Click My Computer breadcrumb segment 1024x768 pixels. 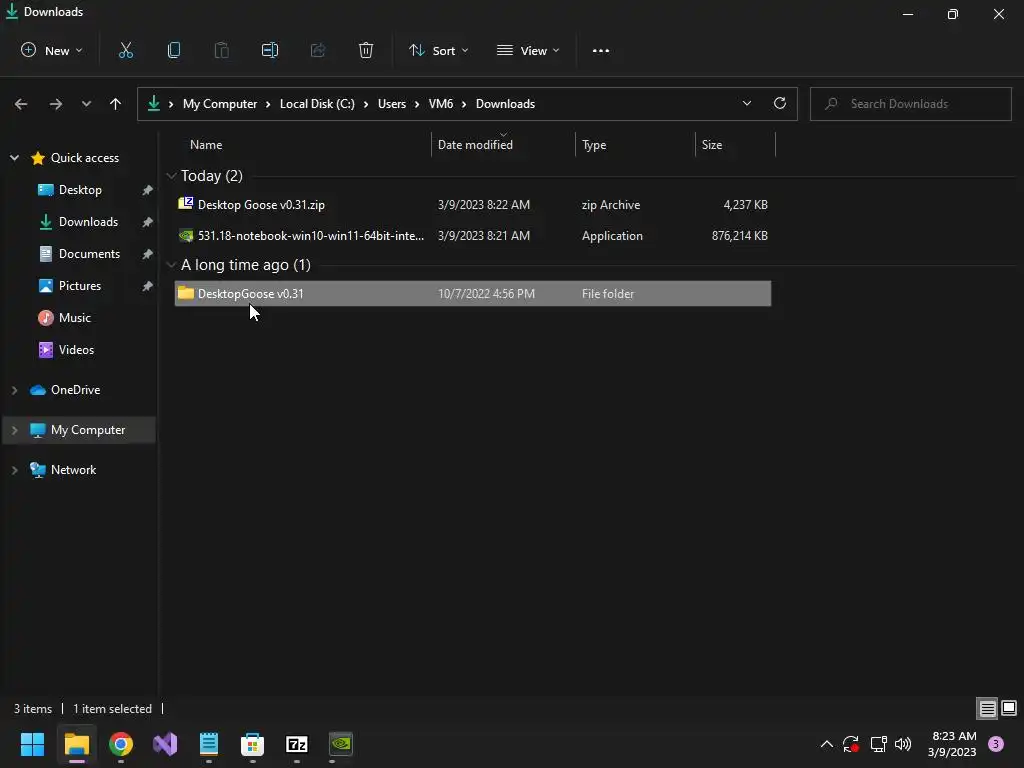tap(219, 104)
